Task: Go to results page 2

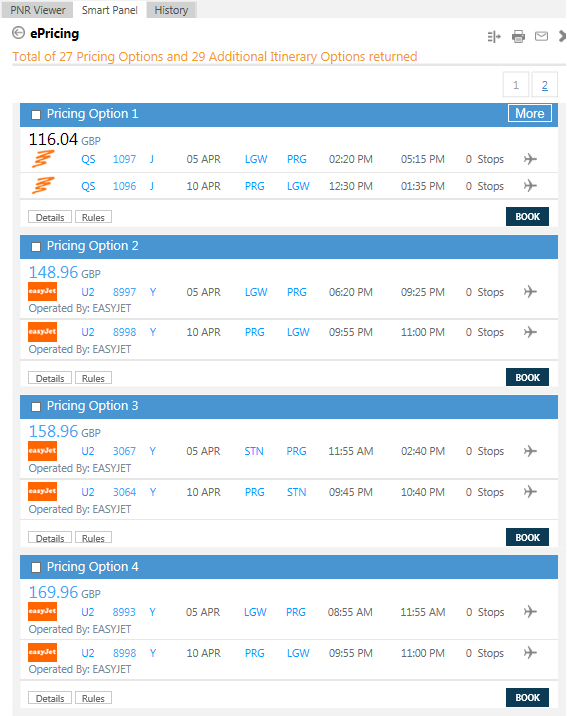Action: 545,85
